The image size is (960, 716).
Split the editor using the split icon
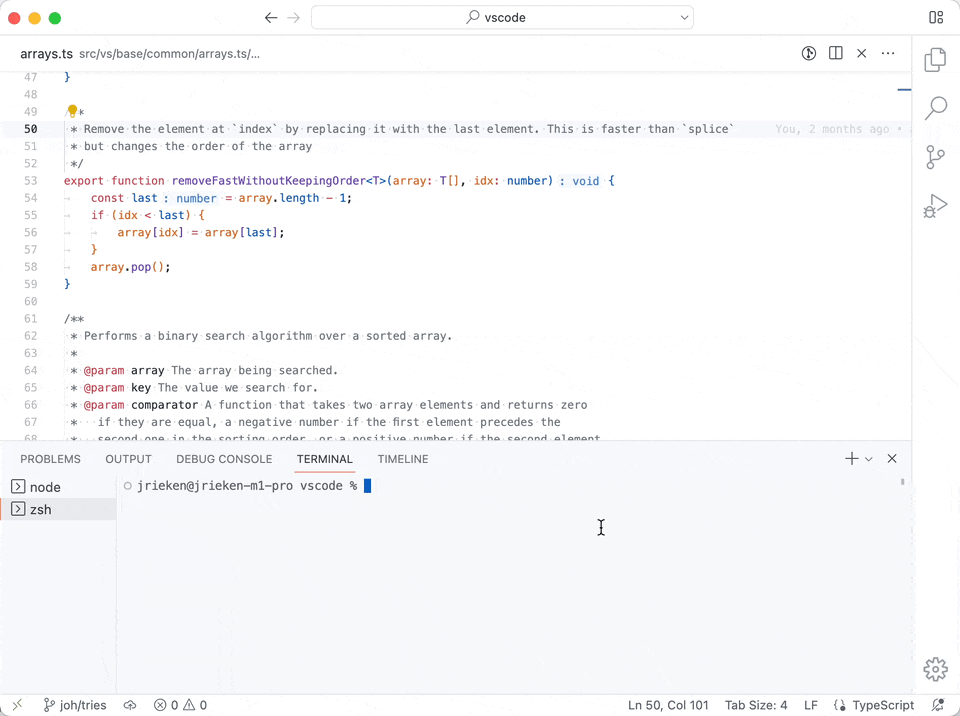[836, 54]
